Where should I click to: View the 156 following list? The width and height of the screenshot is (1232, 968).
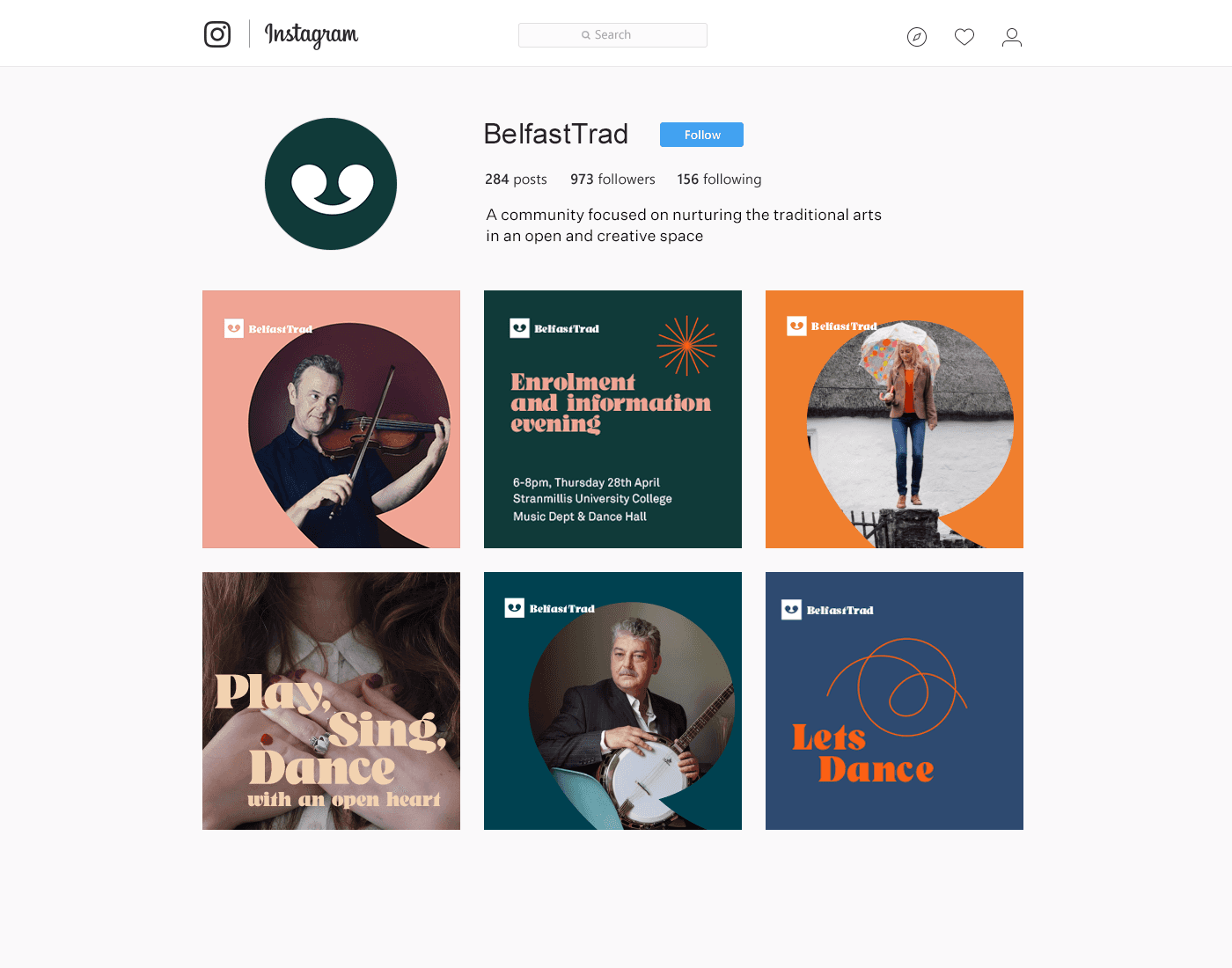point(719,180)
